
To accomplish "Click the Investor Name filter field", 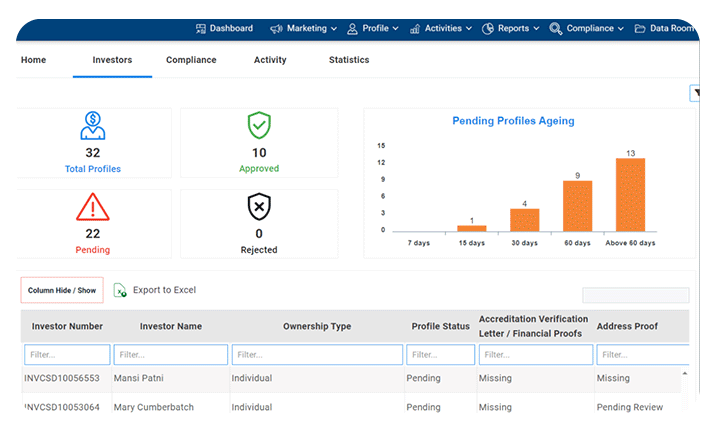I will 171,355.
